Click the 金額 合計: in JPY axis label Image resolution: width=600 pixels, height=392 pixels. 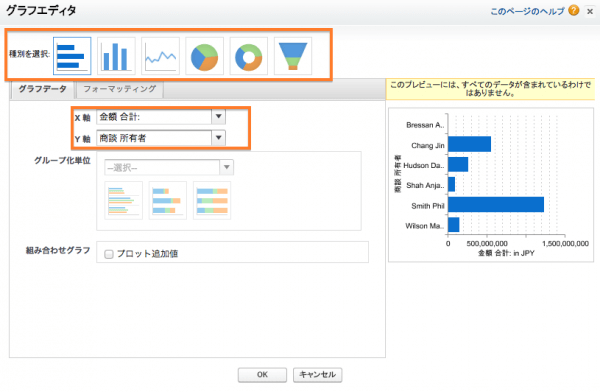[x=506, y=253]
